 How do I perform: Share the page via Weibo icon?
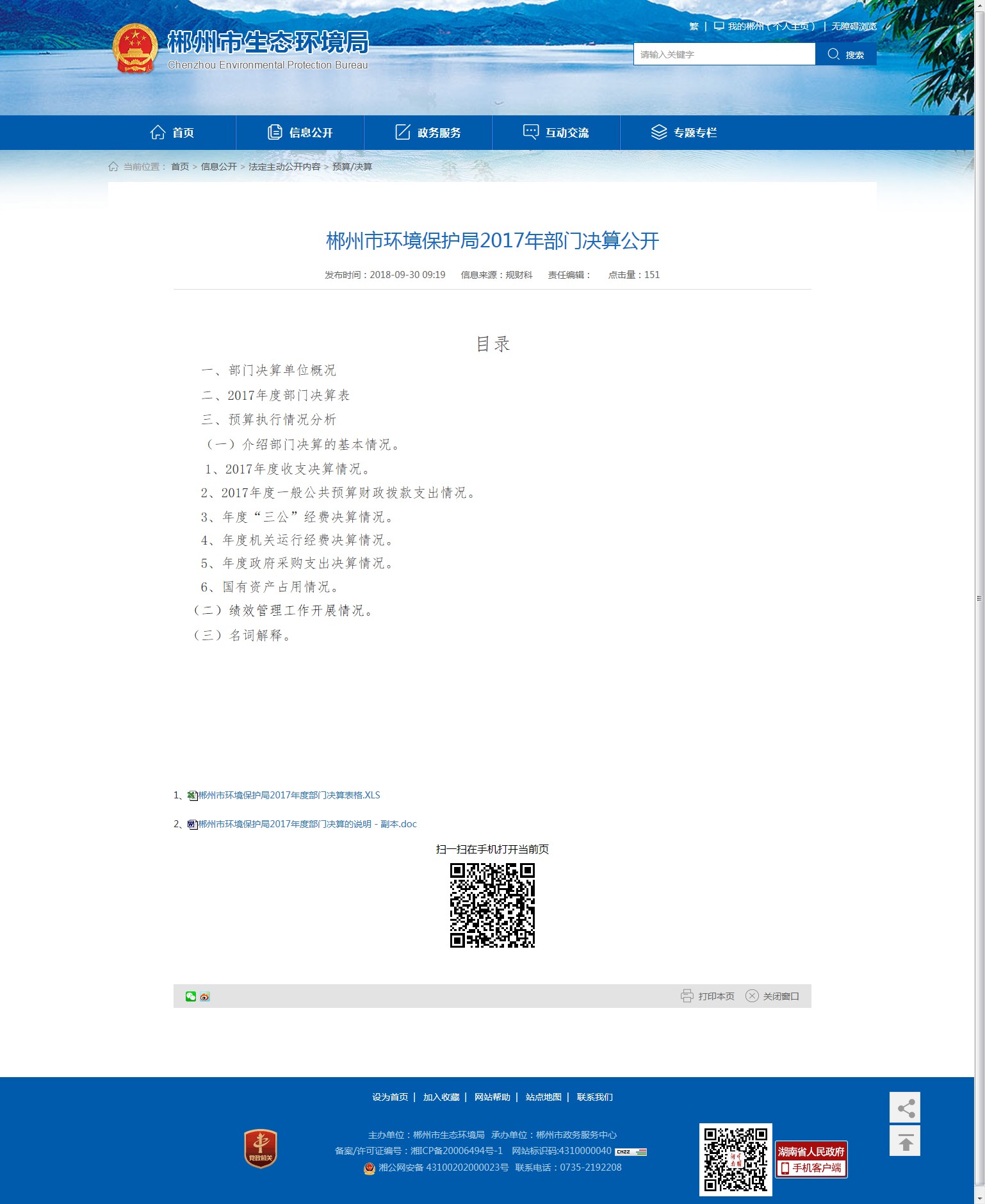coord(205,996)
